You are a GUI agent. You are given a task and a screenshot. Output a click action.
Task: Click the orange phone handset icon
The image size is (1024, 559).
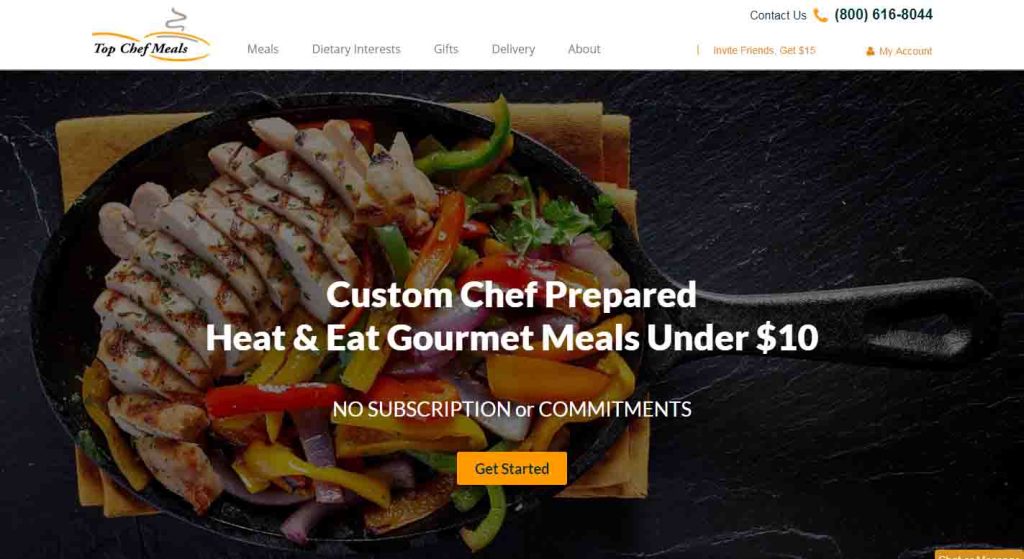pyautogui.click(x=820, y=15)
